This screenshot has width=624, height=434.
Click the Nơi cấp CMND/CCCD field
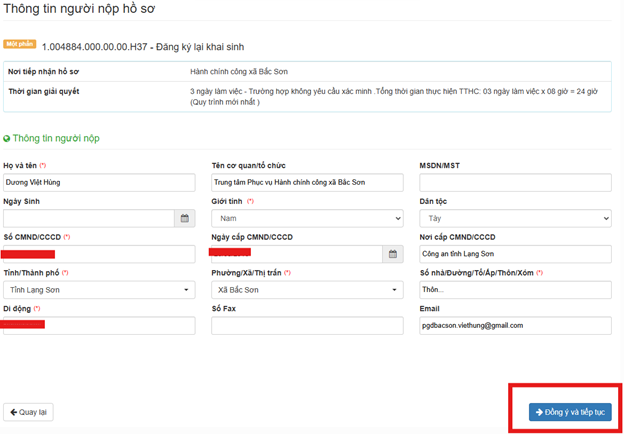tap(515, 254)
